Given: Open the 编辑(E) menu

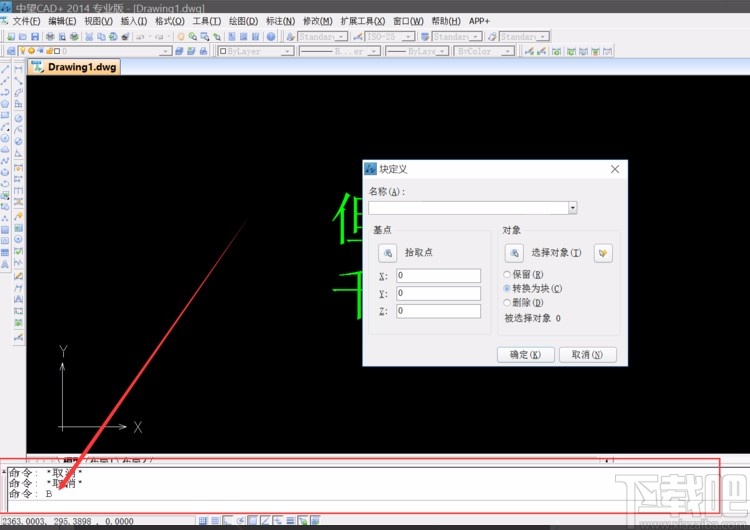Looking at the screenshot, I should pyautogui.click(x=62, y=21).
